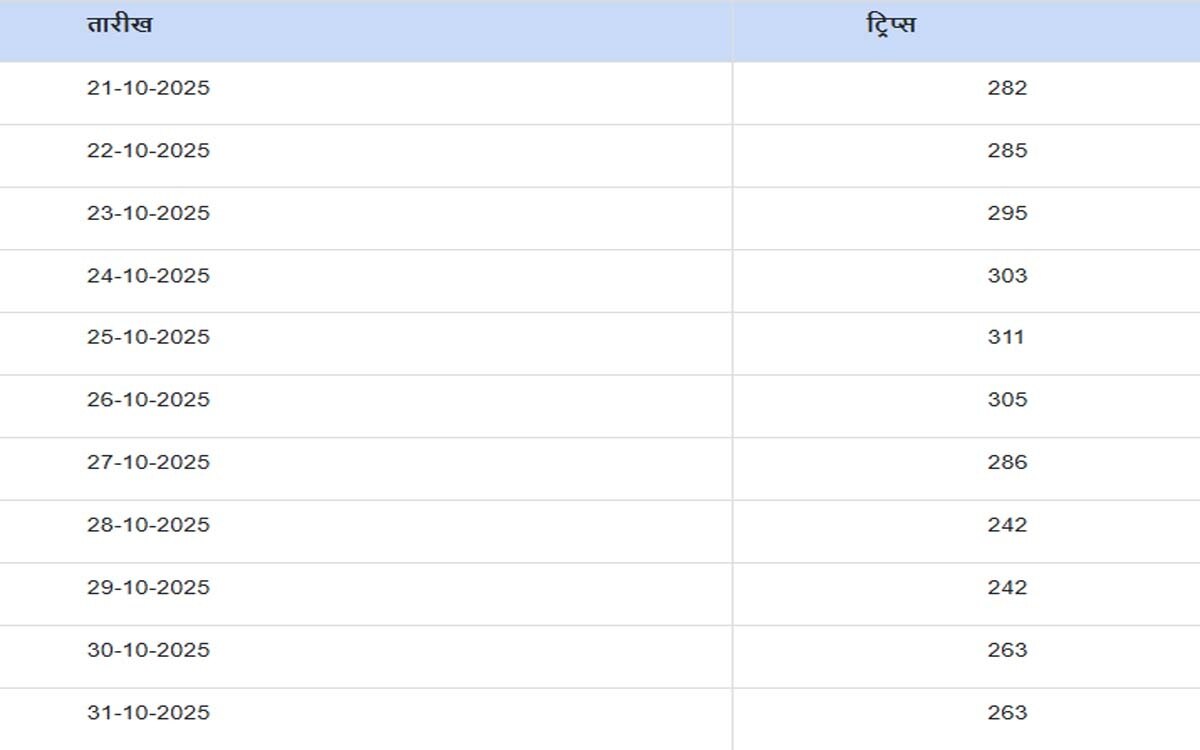Click on the 23-10-2025 date cell
The height and width of the screenshot is (750, 1200).
click(148, 213)
